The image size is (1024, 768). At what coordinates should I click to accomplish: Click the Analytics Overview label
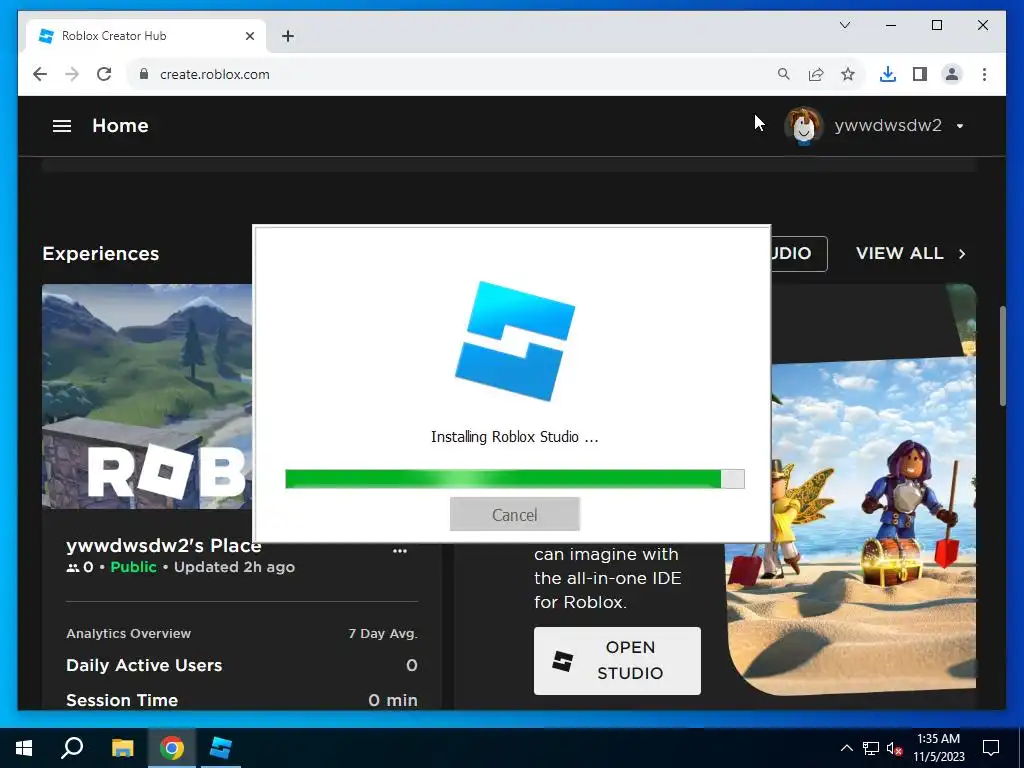pos(129,633)
